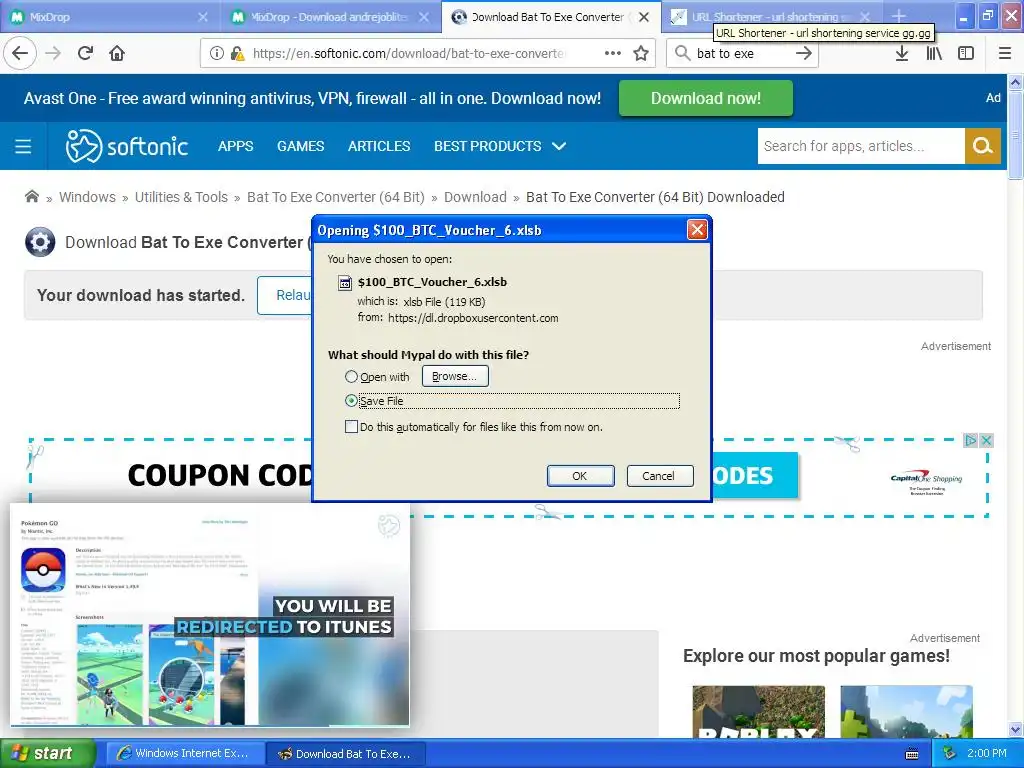Screen dimensions: 1024x768
Task: Click the forward navigation arrow
Action: [53, 53]
